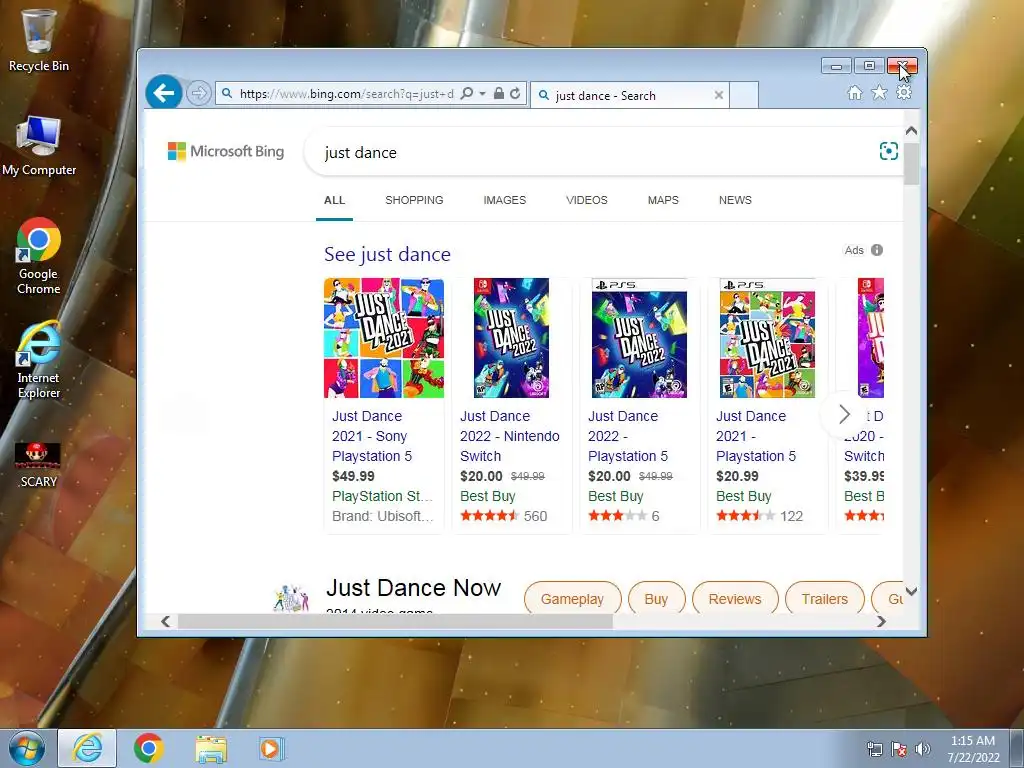Open Just Dance 2022 Nintendo Switch cover image
The width and height of the screenshot is (1024, 768).
pos(511,338)
